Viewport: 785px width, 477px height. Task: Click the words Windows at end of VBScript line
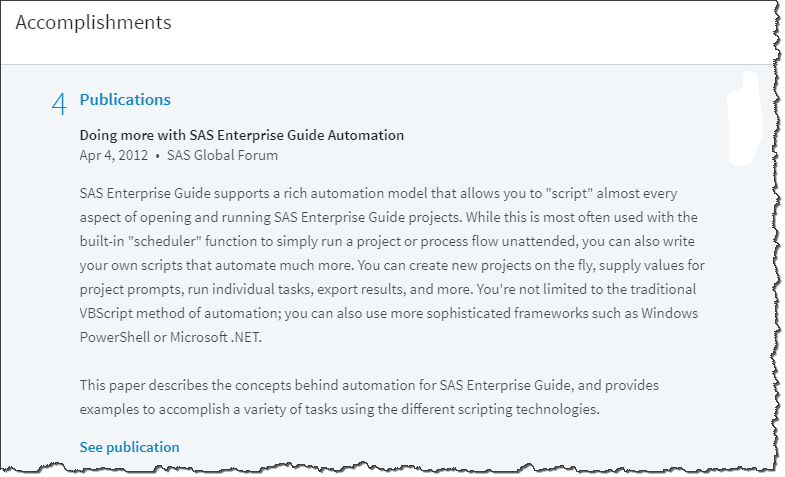[x=670, y=313]
